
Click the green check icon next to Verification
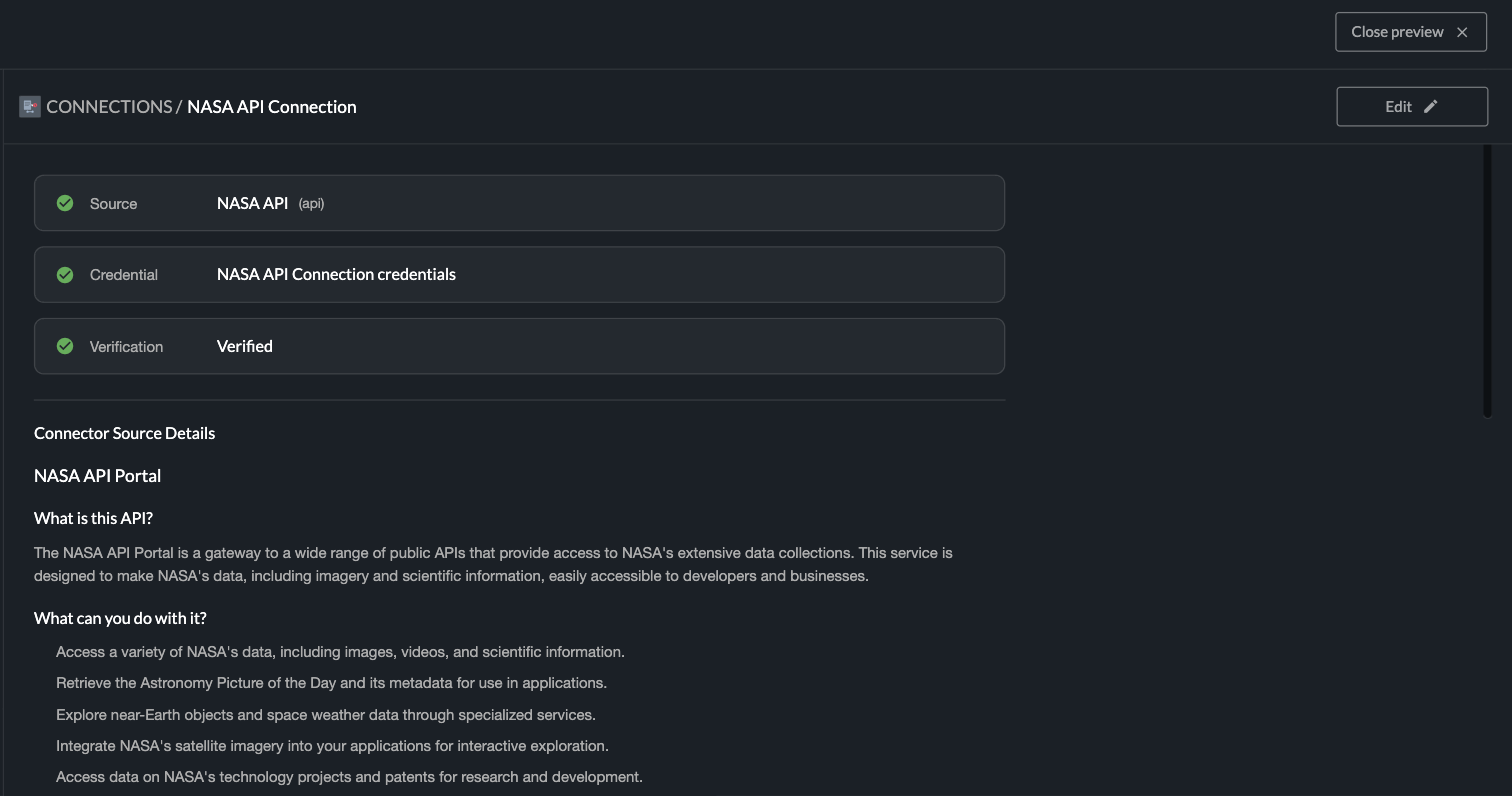pos(65,346)
